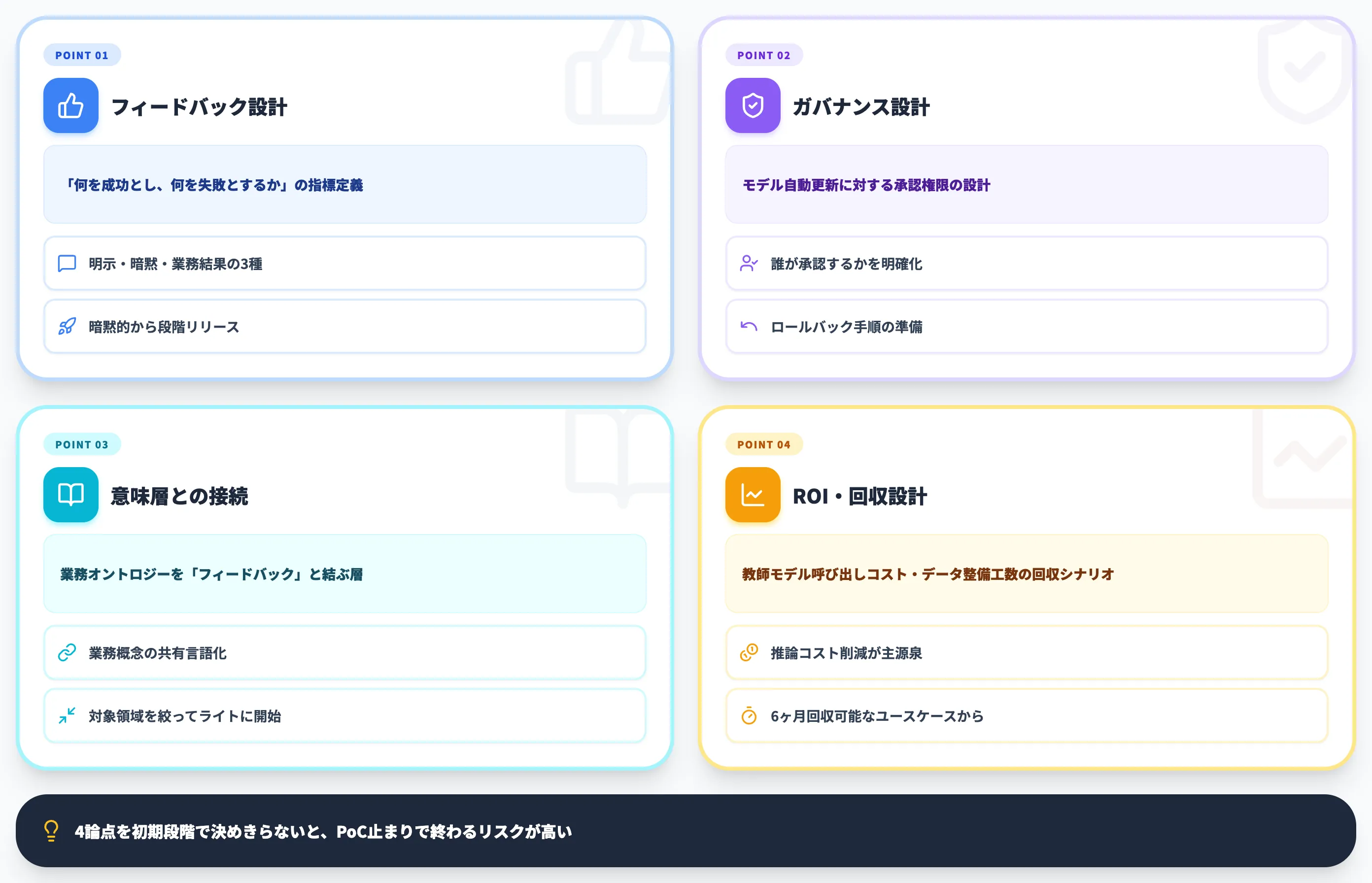
Task: Click the 業務オントロジーを「フィードバック」と結ぶ層 box
Action: 344,574
